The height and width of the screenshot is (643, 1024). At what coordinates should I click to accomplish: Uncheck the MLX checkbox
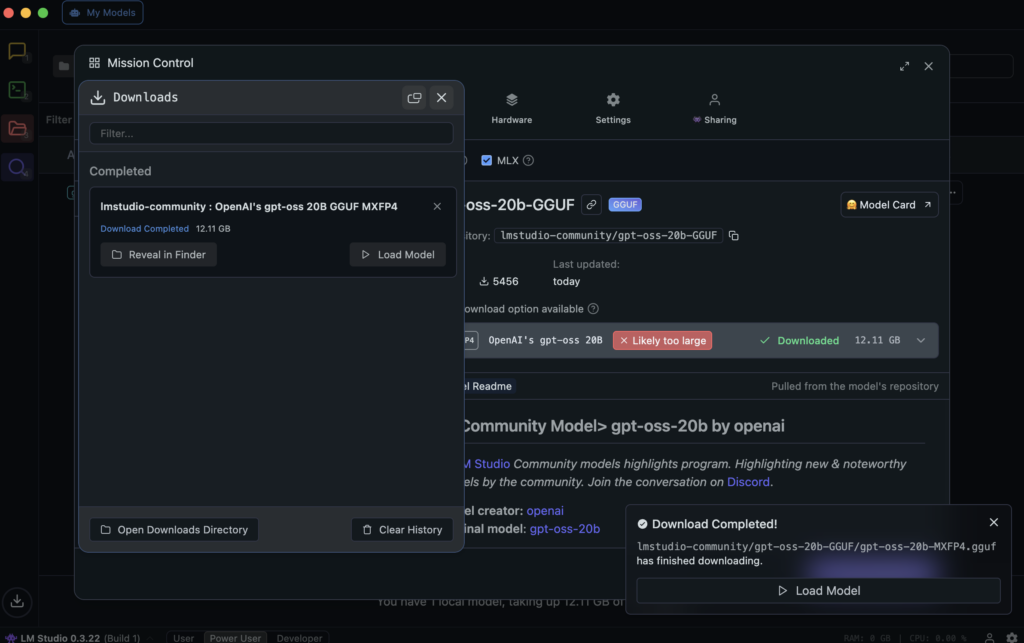[487, 160]
